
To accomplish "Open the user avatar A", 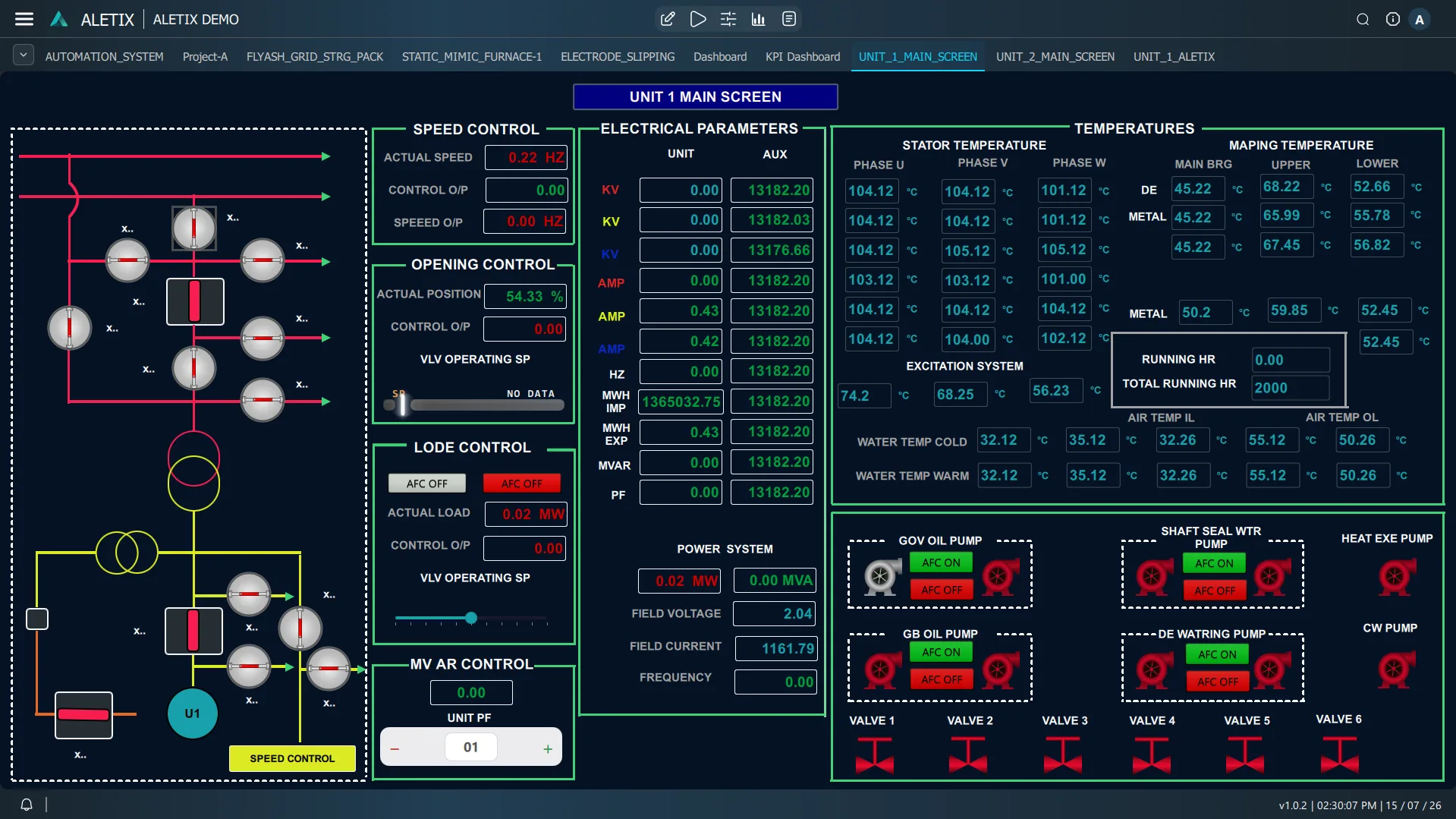I will tap(1420, 19).
